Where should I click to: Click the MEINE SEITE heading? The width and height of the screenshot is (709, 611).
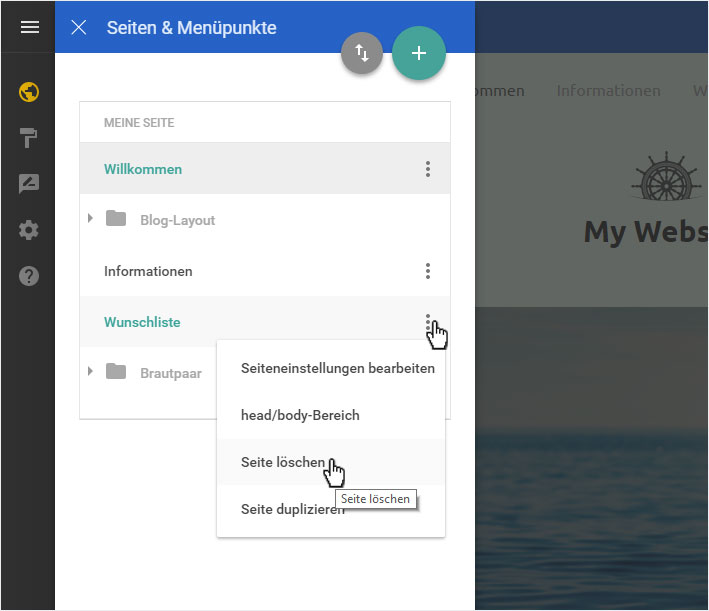click(139, 123)
